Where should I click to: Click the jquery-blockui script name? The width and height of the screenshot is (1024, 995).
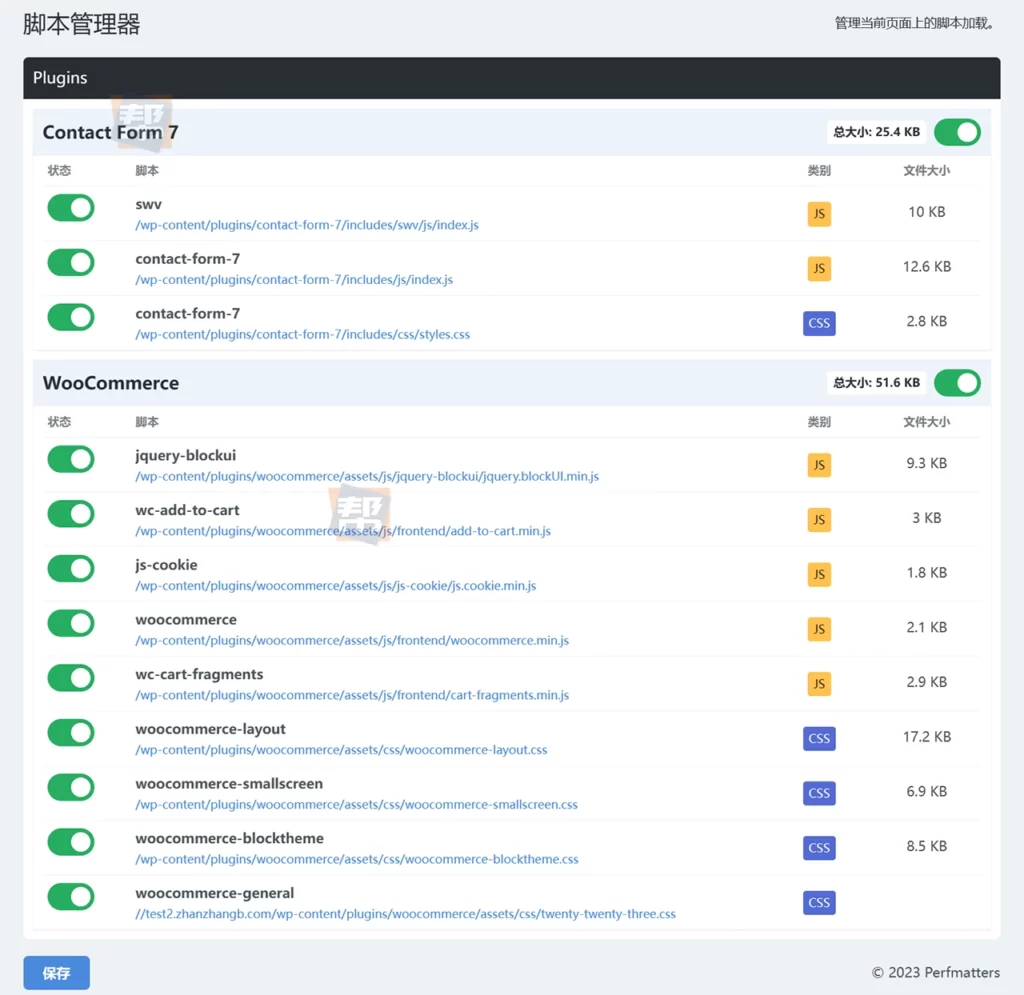coord(185,456)
